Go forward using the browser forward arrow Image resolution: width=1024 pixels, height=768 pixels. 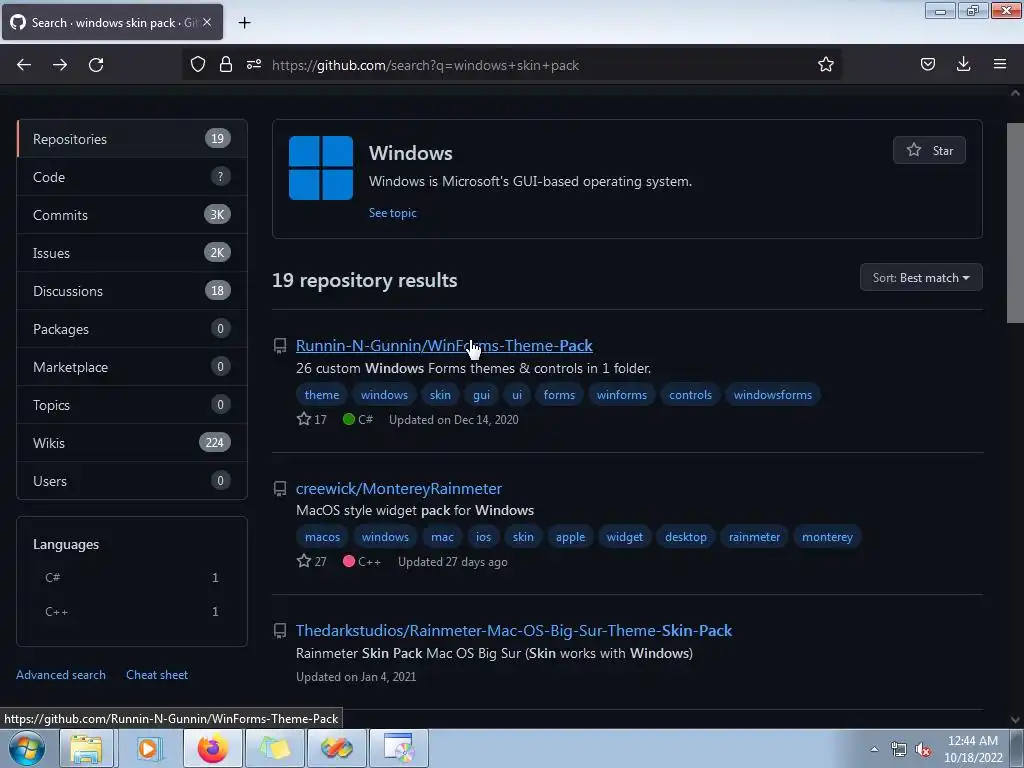coord(60,65)
